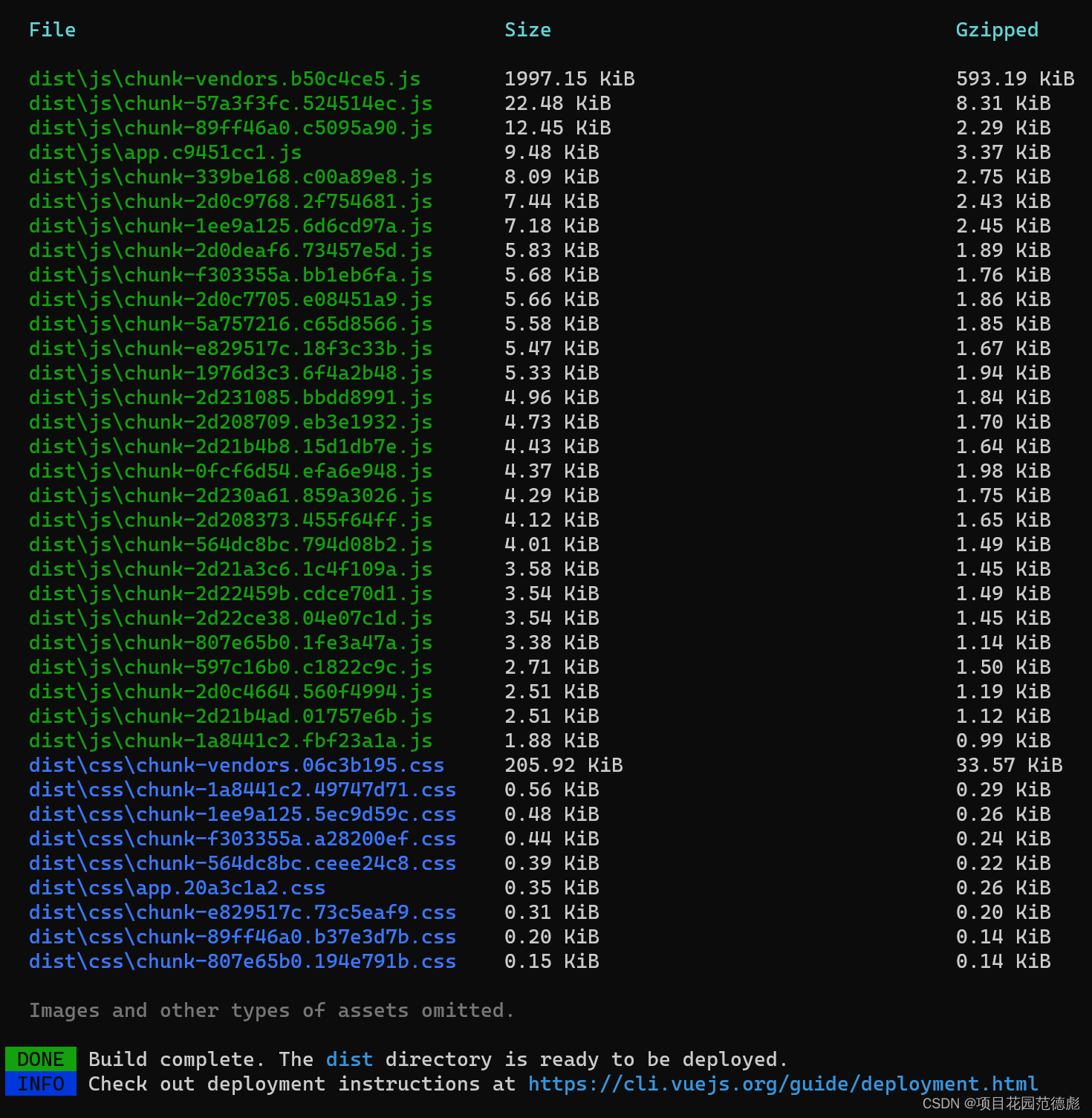
Task: Click dist\js\chunk-339be168.c00a89e8.js file name
Action: pos(231,177)
